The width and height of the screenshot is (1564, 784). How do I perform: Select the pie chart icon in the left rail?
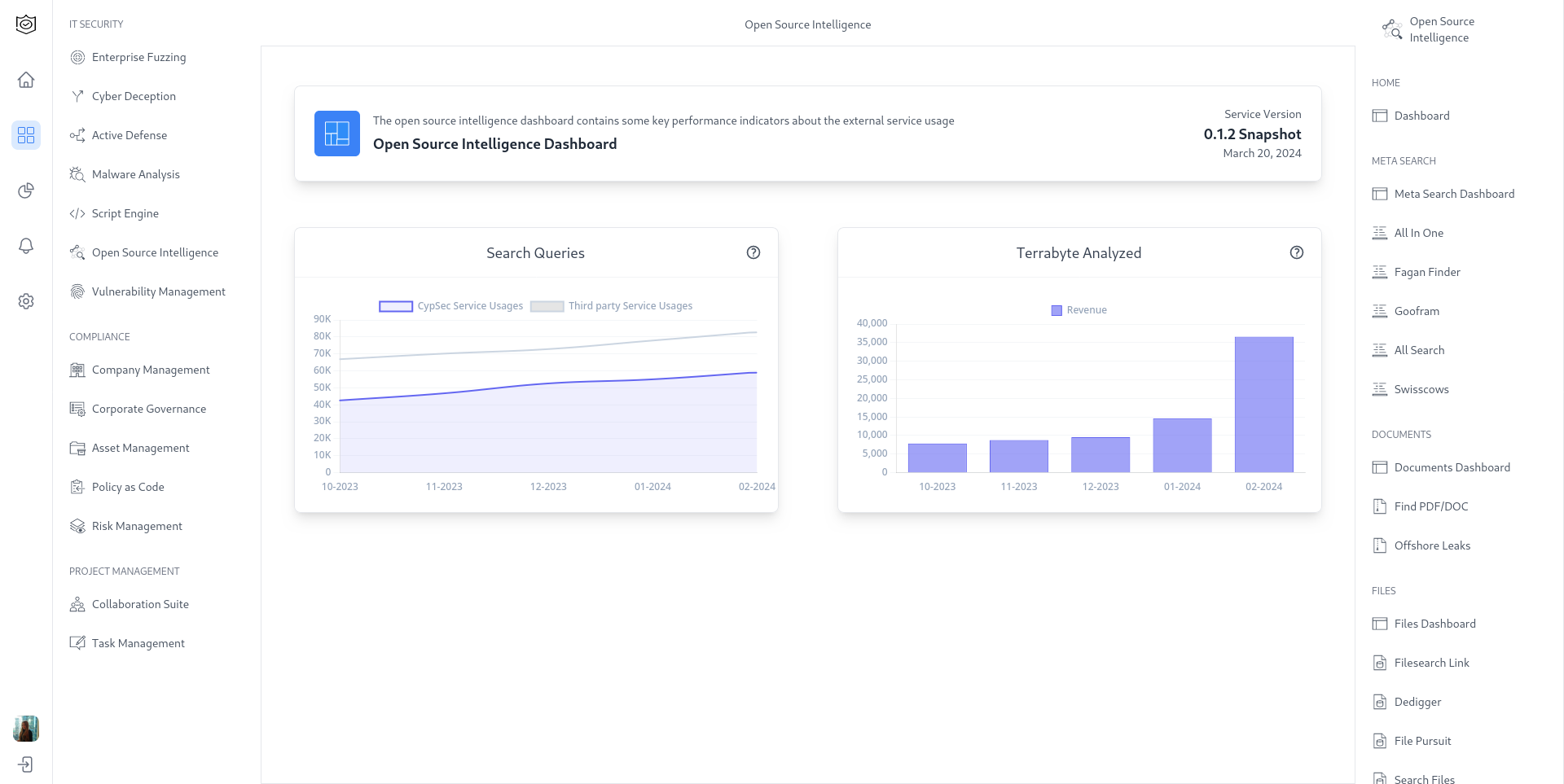(26, 190)
